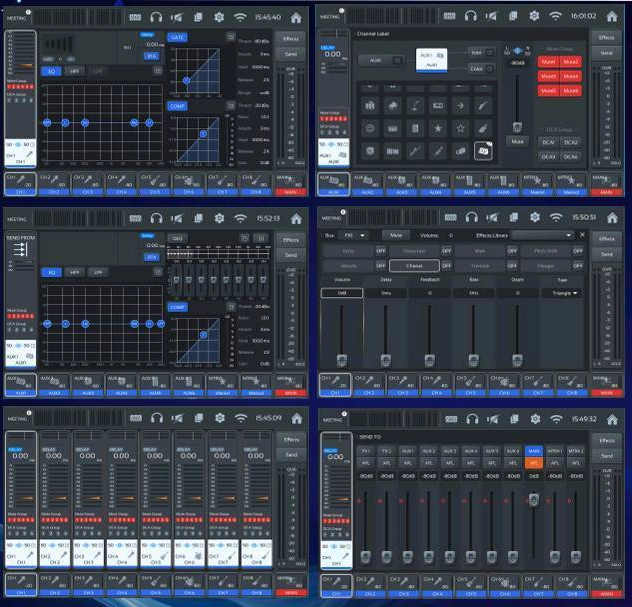Image resolution: width=632 pixels, height=607 pixels.
Task: Click the Chorus Delay value field
Action: (385, 293)
